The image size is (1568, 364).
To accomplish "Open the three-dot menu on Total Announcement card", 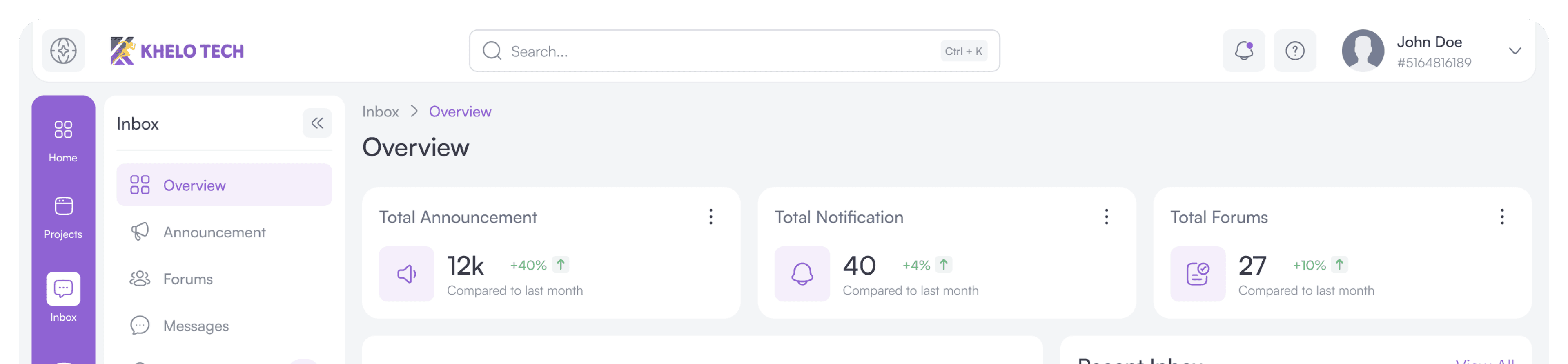I will (x=711, y=216).
